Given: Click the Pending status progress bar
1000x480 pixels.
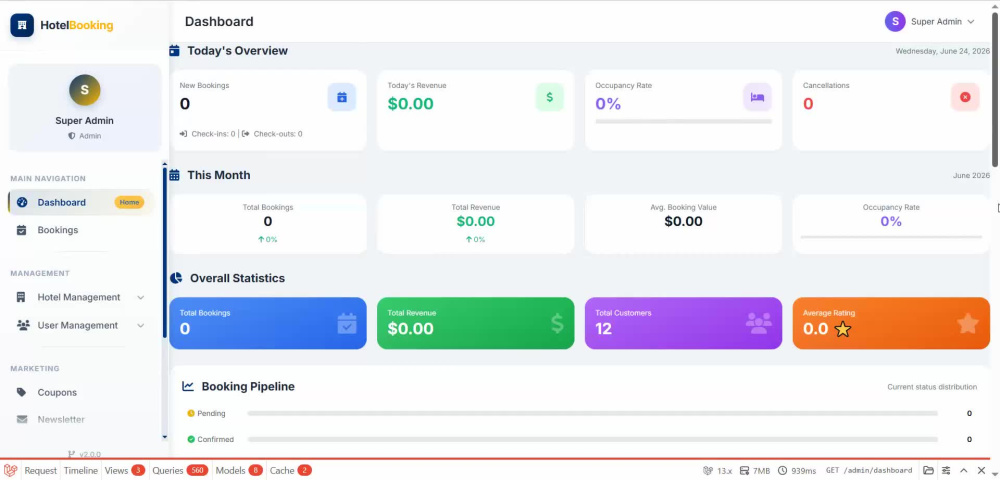Looking at the screenshot, I should tap(592, 414).
